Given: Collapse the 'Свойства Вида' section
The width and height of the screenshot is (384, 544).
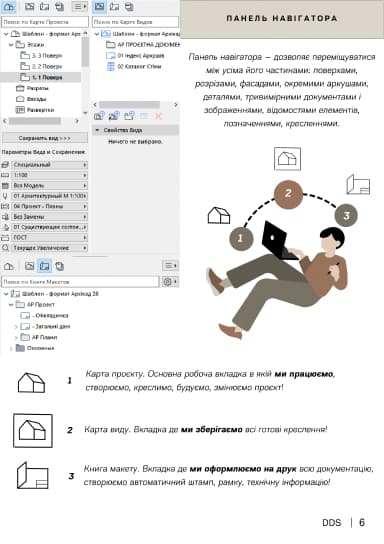Looking at the screenshot, I should tap(97, 130).
